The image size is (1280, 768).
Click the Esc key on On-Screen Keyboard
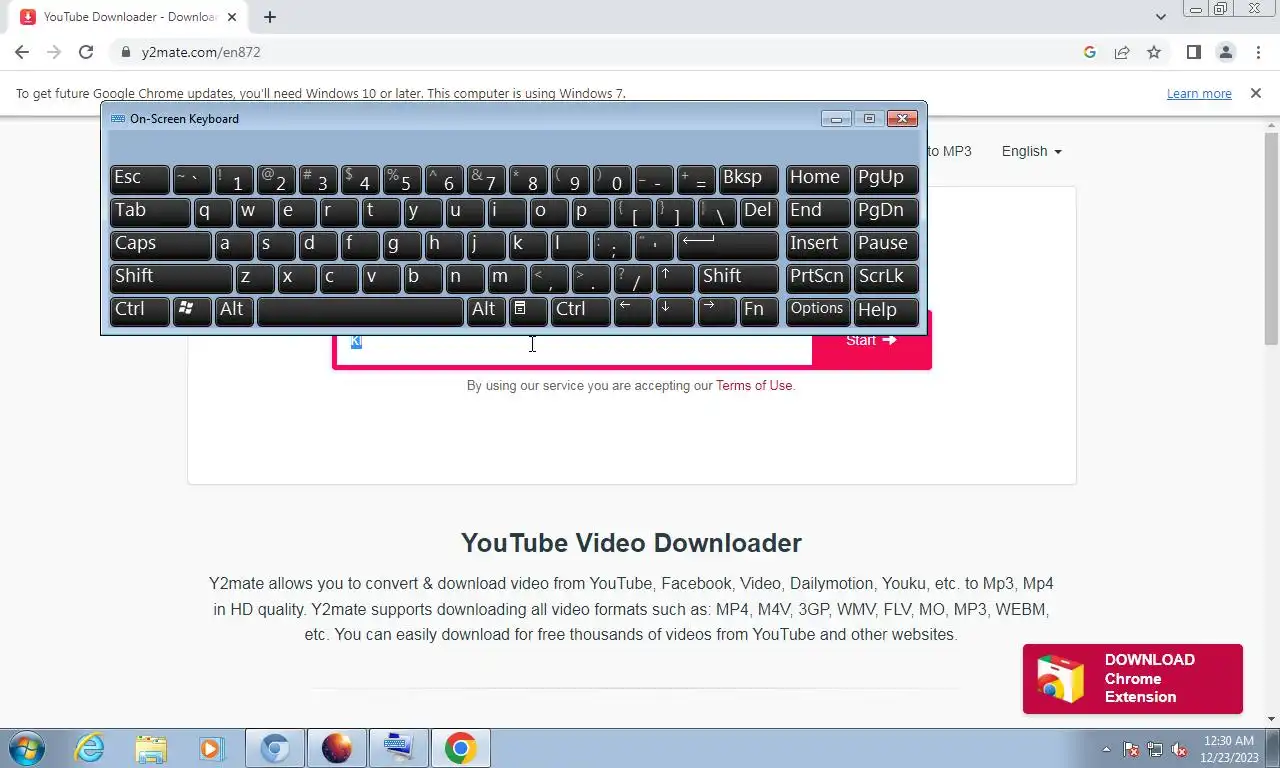click(x=139, y=179)
